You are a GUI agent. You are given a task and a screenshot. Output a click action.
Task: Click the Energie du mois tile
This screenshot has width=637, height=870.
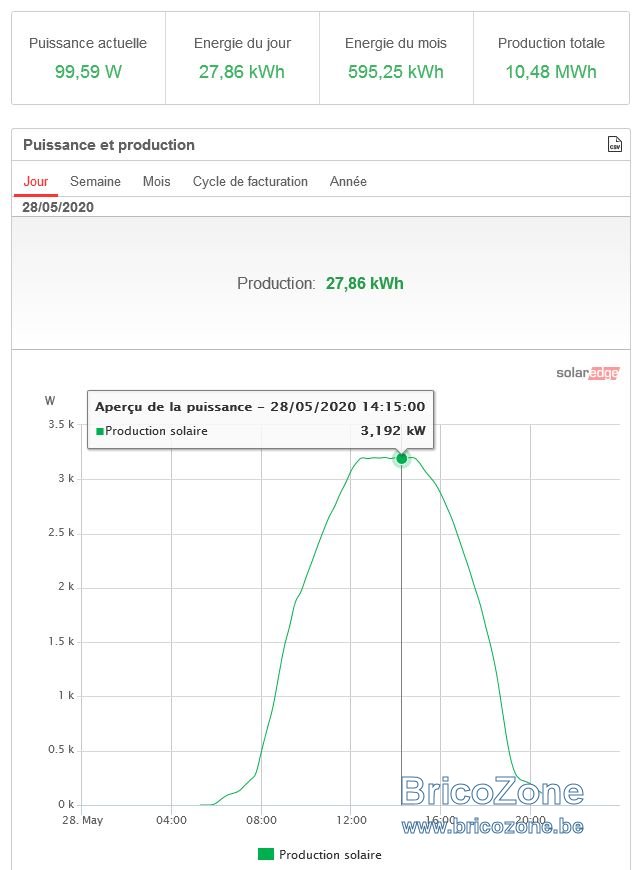(x=396, y=58)
